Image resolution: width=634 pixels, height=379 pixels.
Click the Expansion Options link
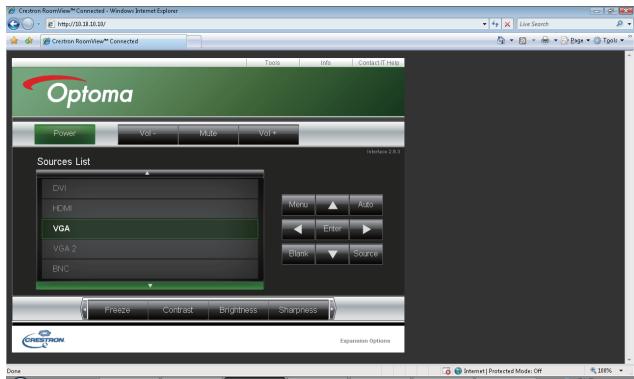point(365,341)
